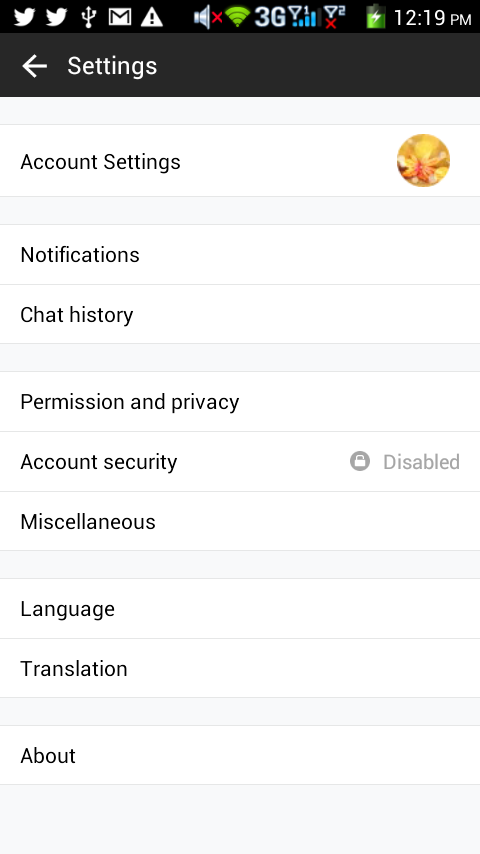Open Permission and privacy

click(x=240, y=401)
